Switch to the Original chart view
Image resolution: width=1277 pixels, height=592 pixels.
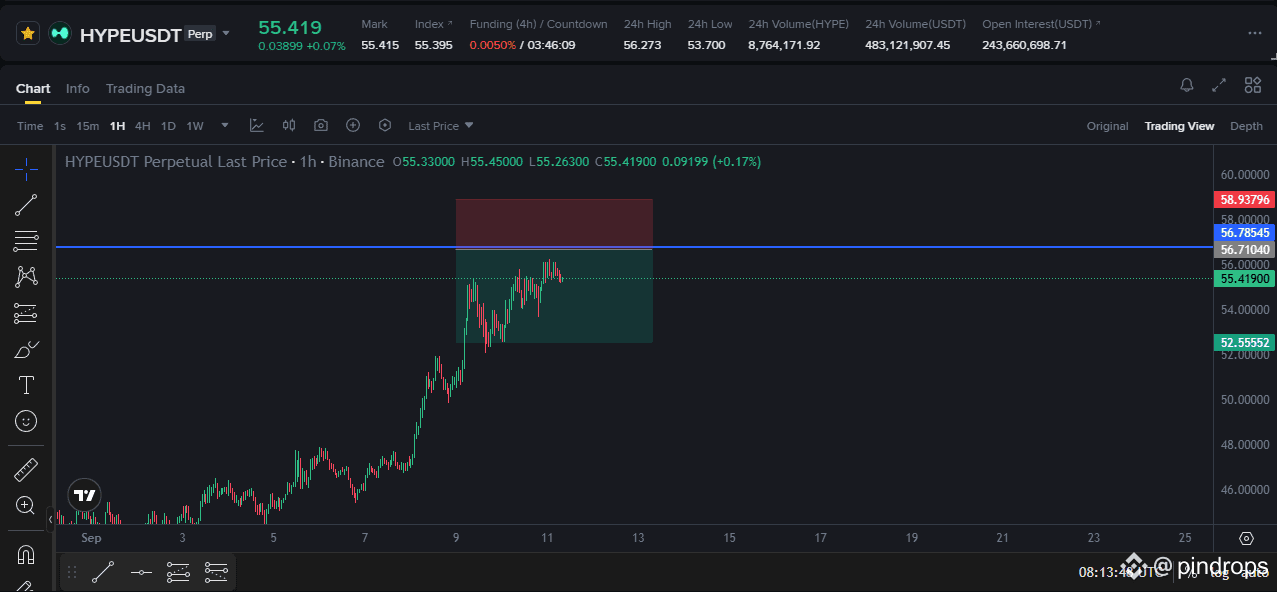1108,126
